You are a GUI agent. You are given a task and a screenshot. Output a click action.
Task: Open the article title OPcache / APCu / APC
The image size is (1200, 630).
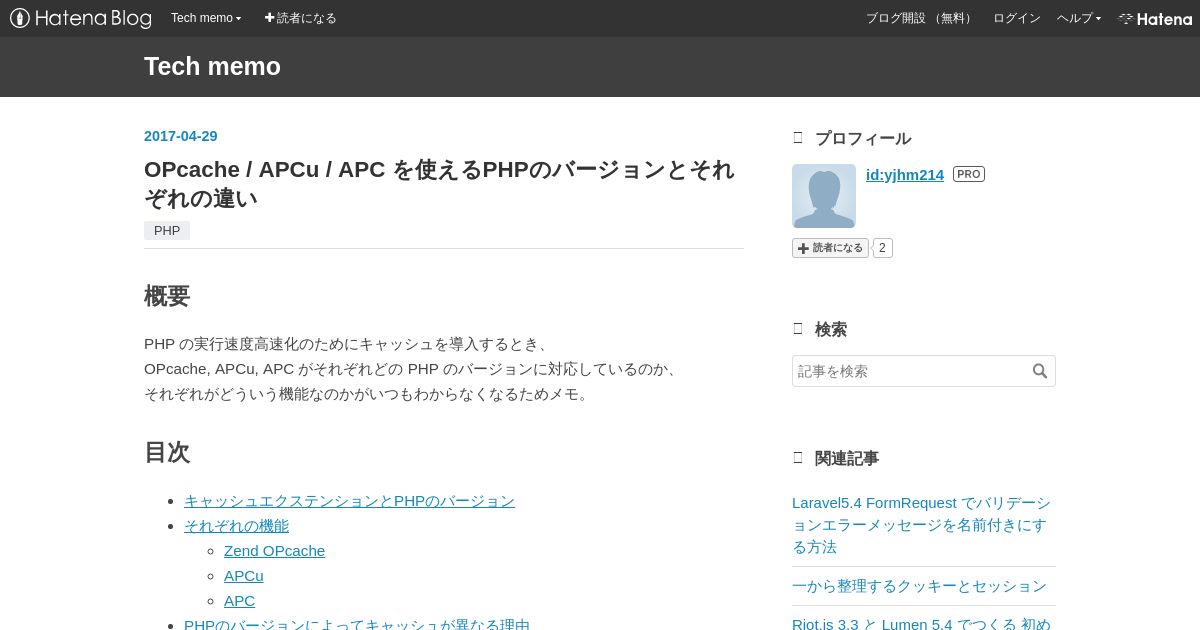point(440,184)
